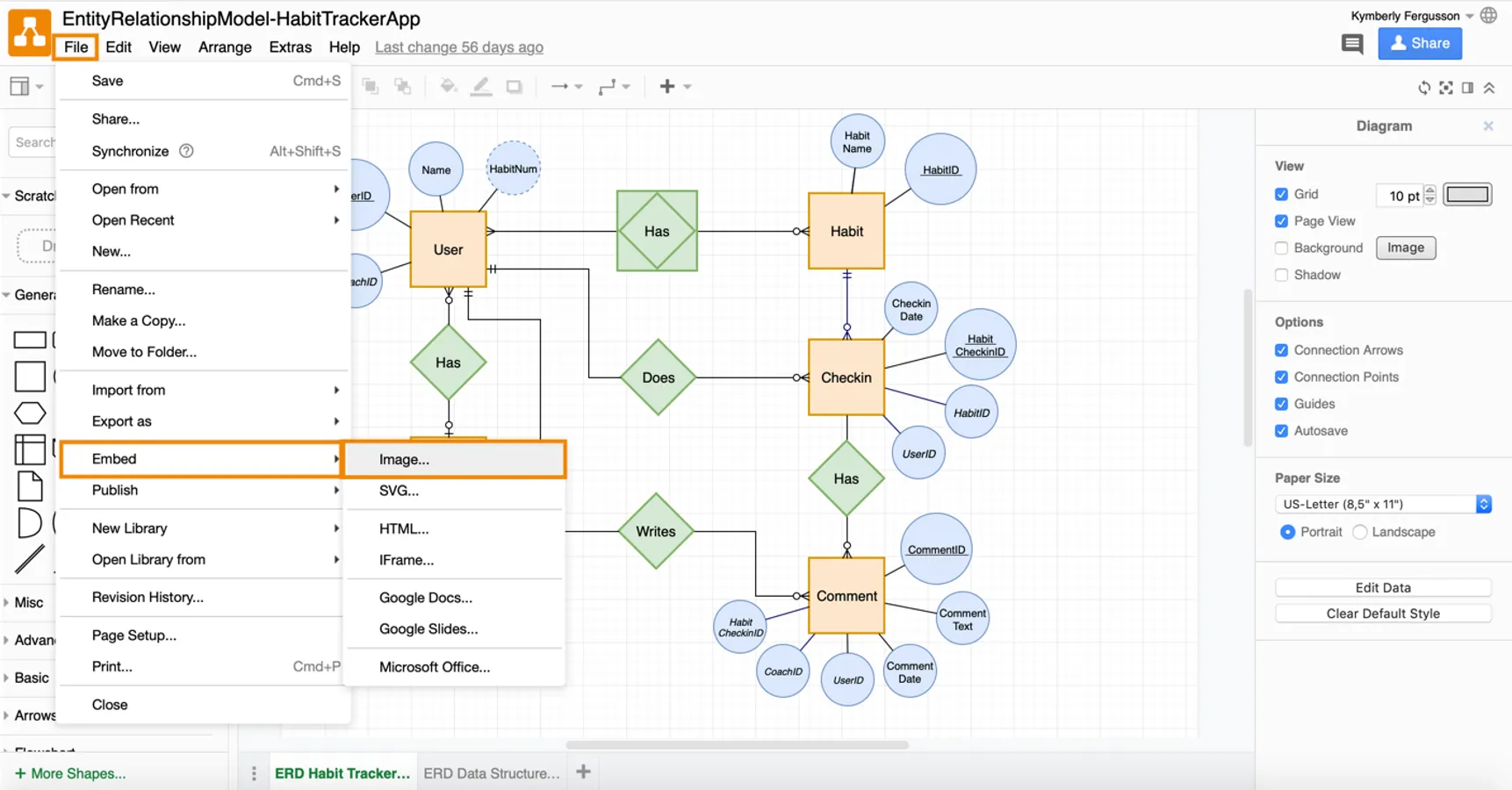
Task: Collapse the toolbar with double-chevron icon
Action: pos(1489,88)
